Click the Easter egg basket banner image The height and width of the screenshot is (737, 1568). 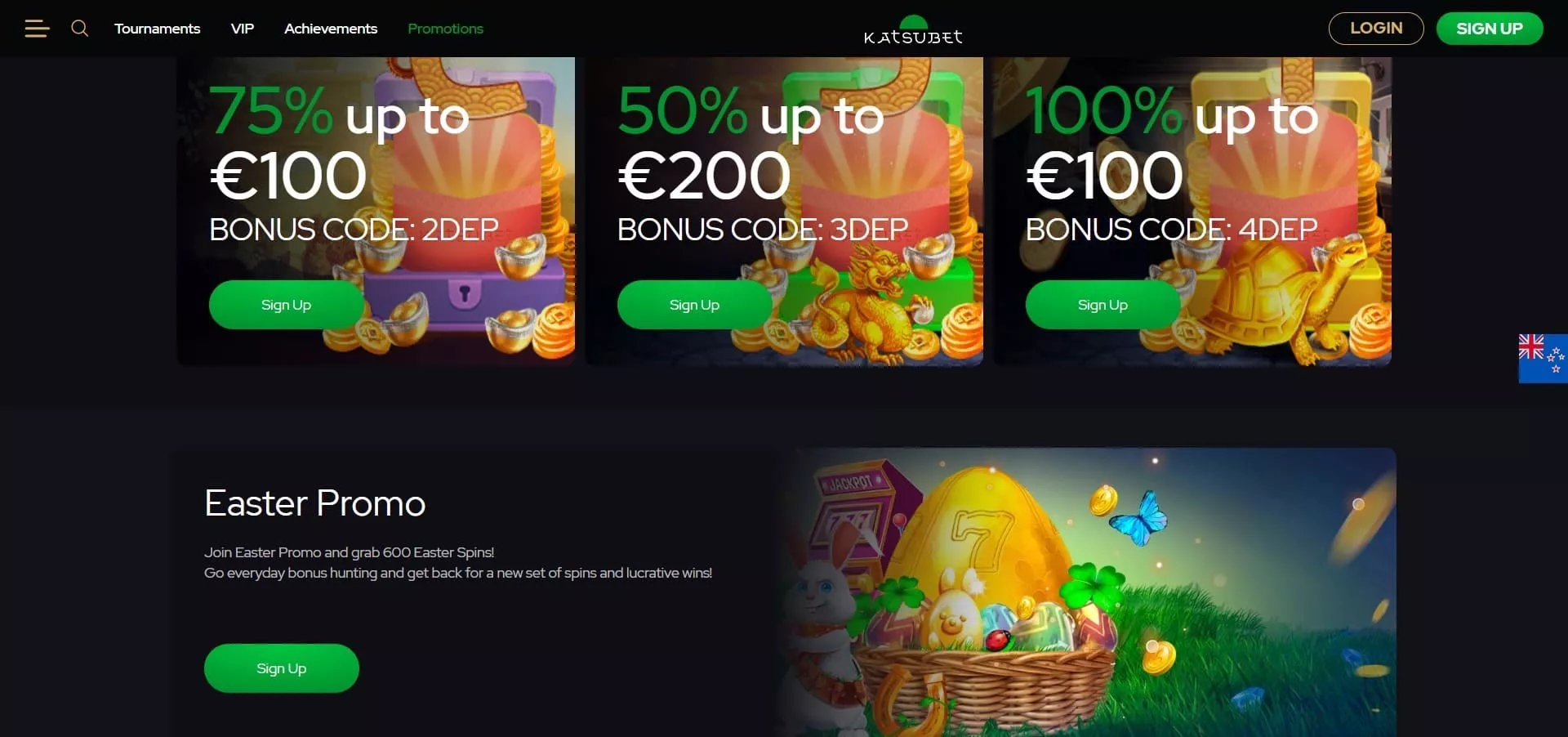point(1086,592)
